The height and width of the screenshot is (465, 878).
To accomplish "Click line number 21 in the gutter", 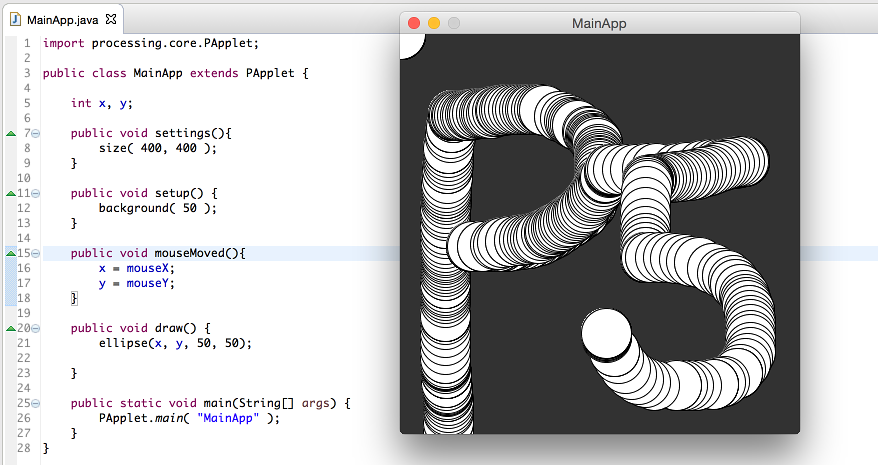I will pos(25,343).
